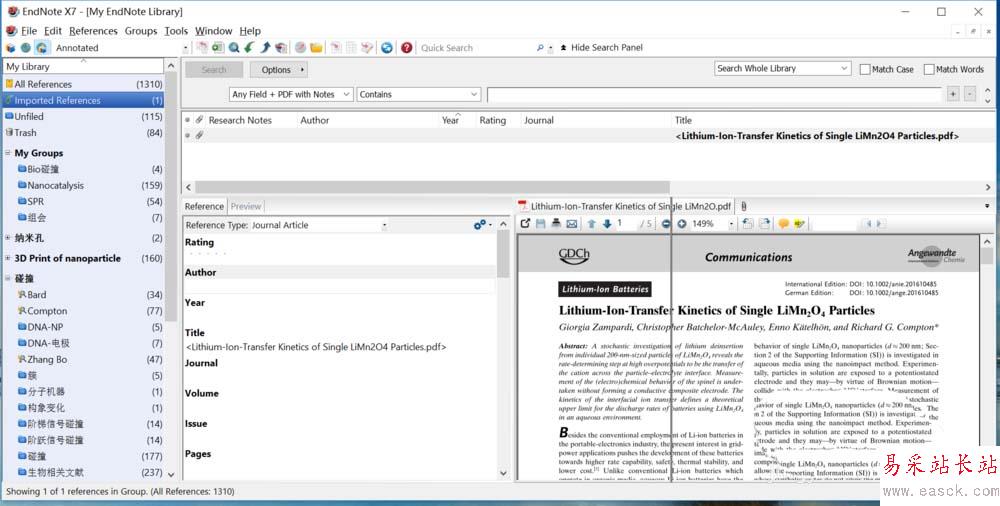
Task: Open the Reference Type Journal Article dropdown
Action: point(384,225)
